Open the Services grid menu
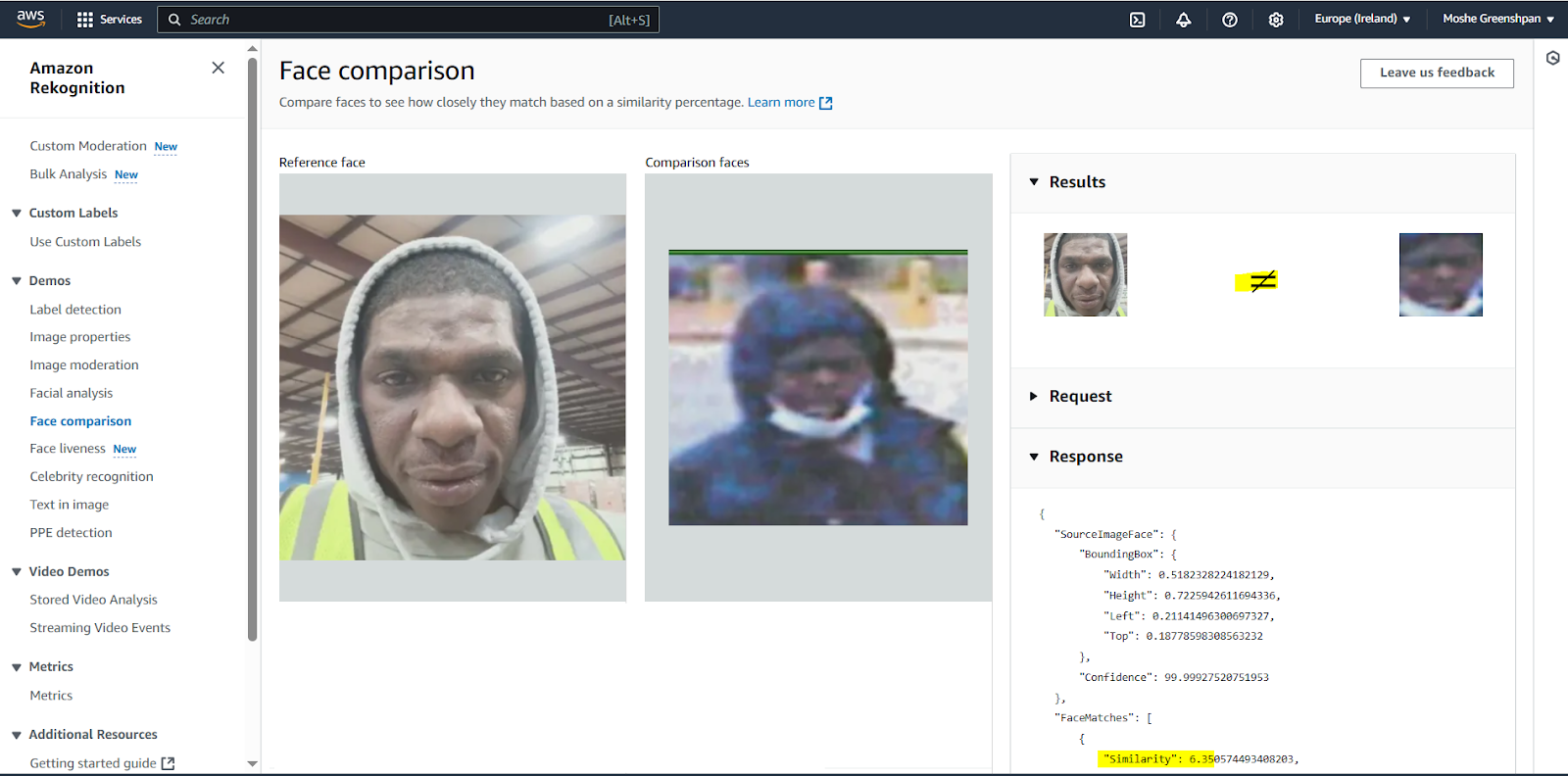 (x=109, y=19)
